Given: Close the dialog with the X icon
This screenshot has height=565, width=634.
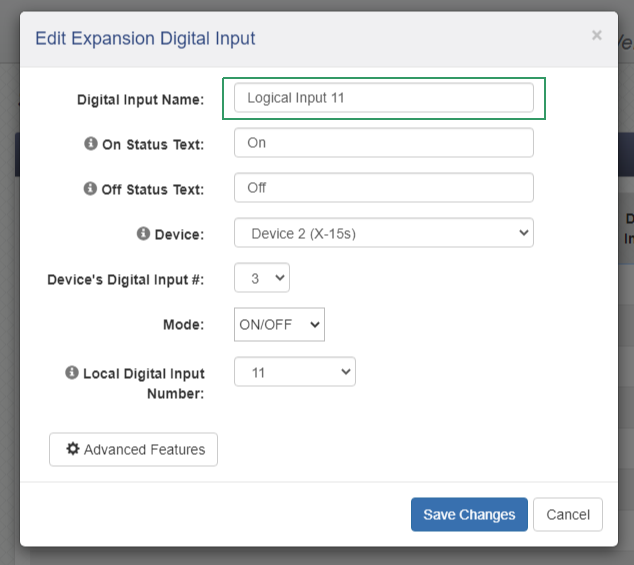Looking at the screenshot, I should (x=597, y=36).
